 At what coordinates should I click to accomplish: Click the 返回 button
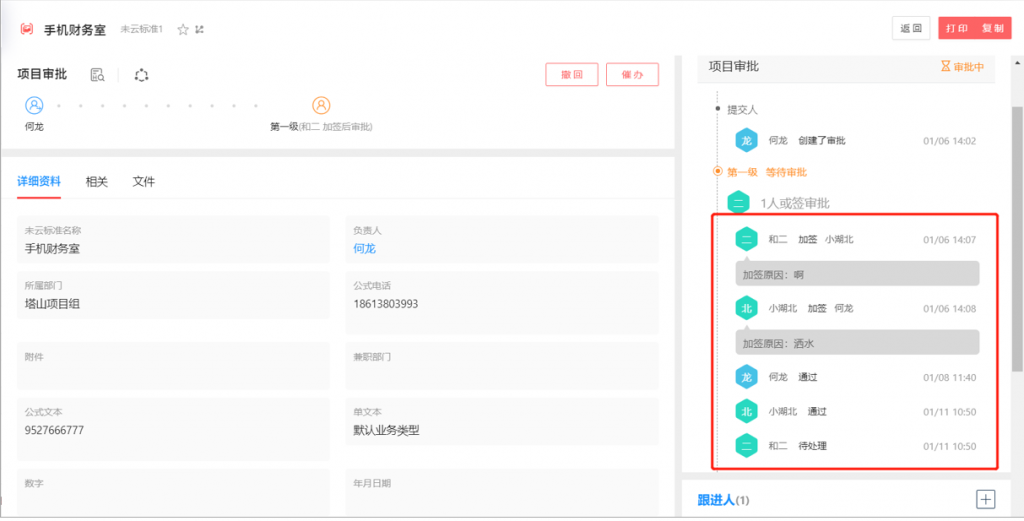click(x=910, y=29)
